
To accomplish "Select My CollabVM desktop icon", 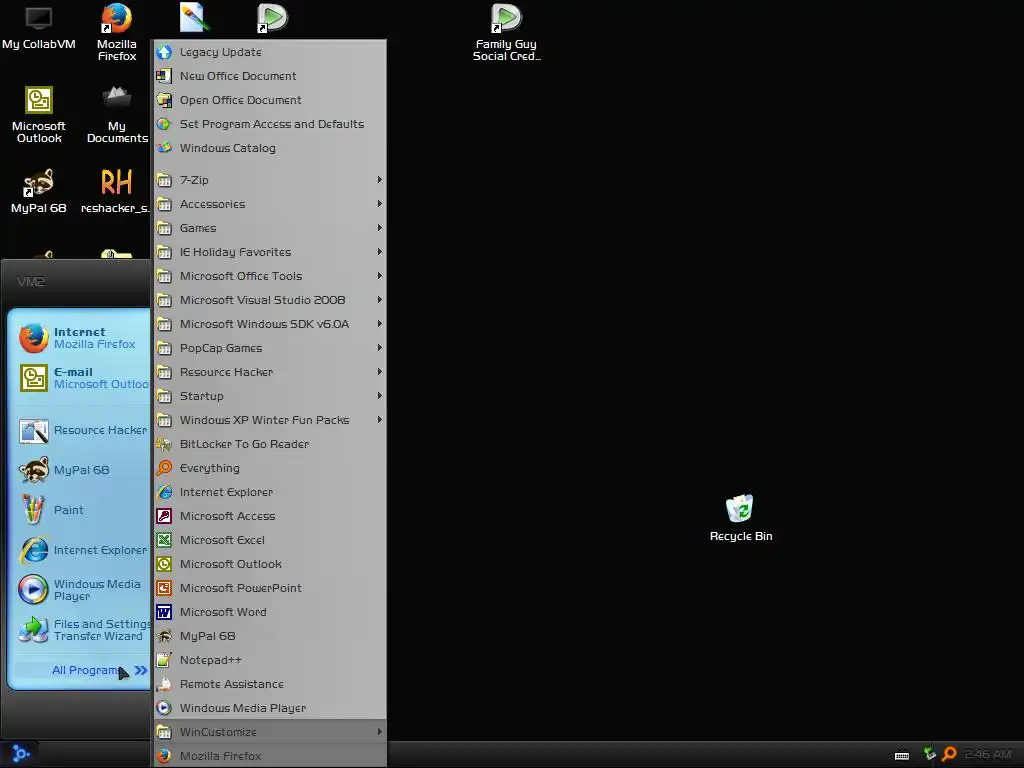I will point(39,27).
